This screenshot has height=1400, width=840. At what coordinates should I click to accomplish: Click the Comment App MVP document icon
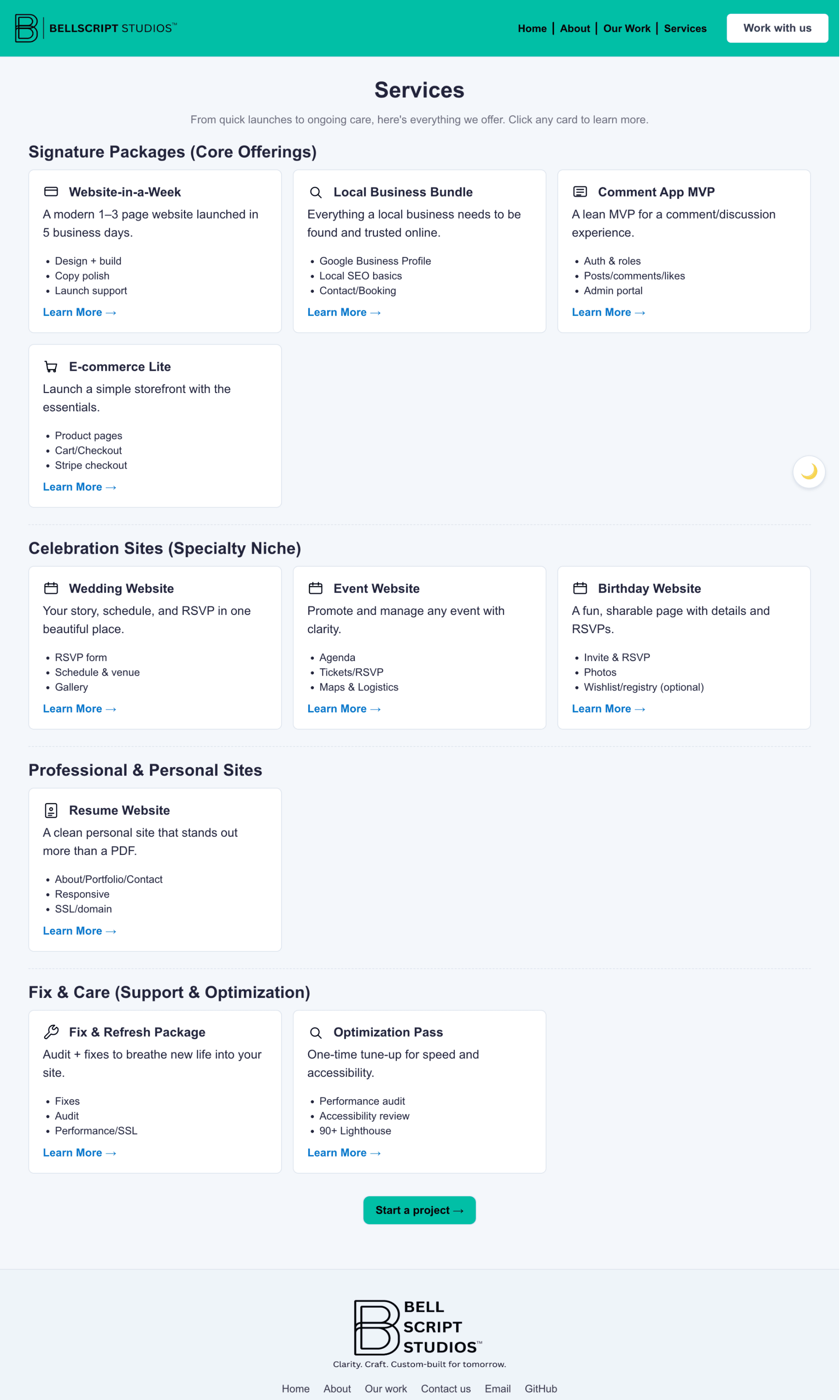[x=580, y=192]
